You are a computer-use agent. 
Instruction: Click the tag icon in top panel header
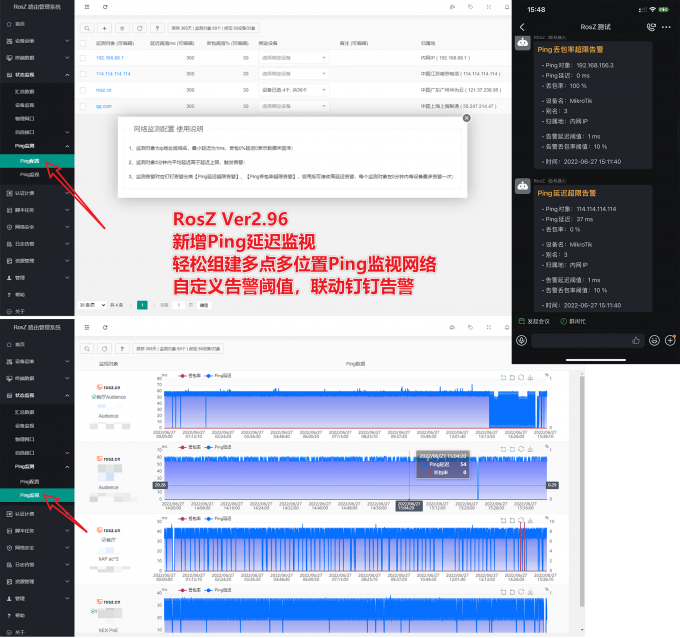click(x=471, y=7)
